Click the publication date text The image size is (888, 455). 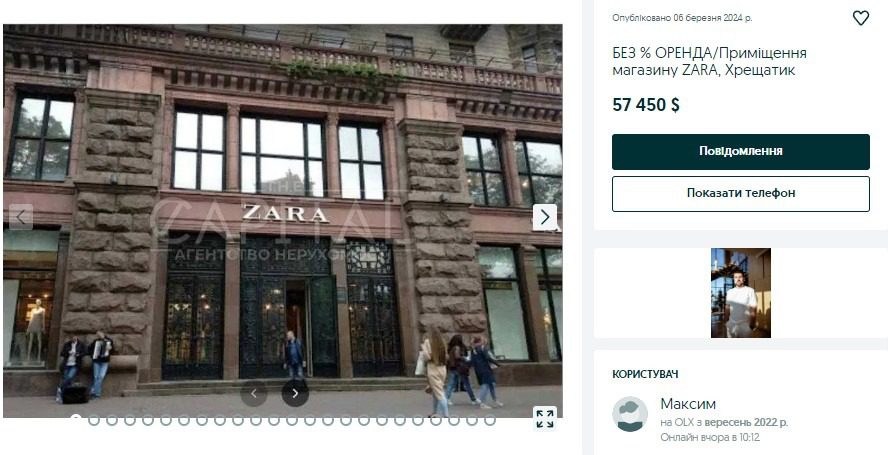tap(682, 18)
